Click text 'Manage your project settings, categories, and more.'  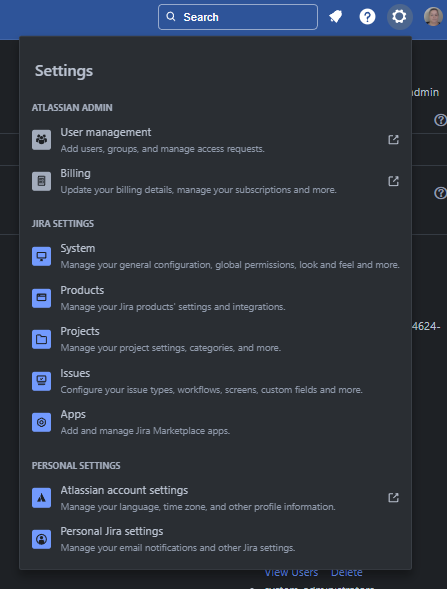[171, 348]
